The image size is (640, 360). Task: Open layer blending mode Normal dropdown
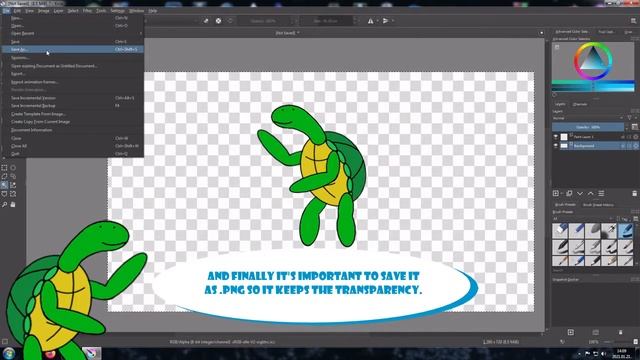pyautogui.click(x=588, y=118)
